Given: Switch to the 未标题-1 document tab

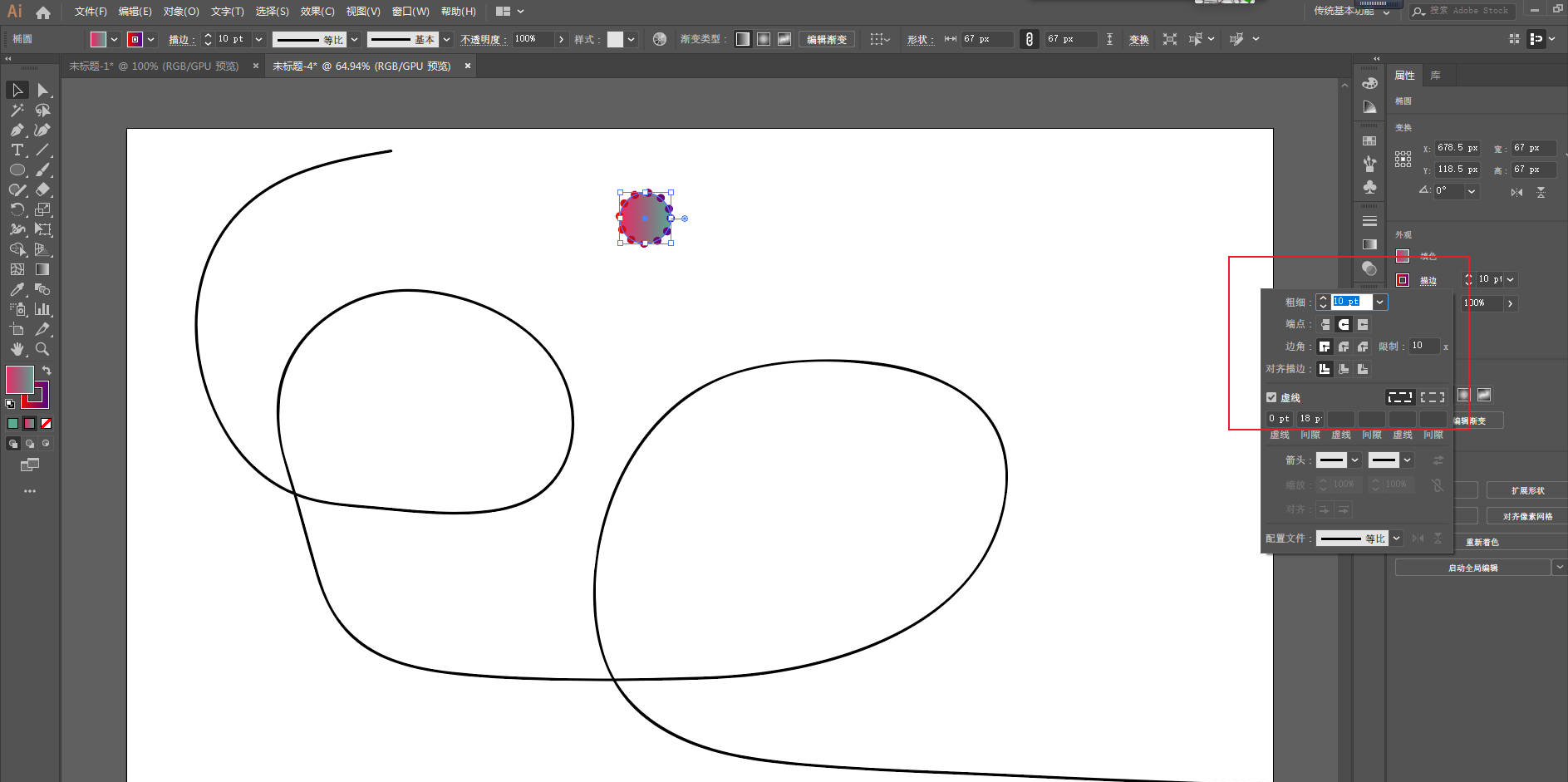Looking at the screenshot, I should tap(154, 66).
